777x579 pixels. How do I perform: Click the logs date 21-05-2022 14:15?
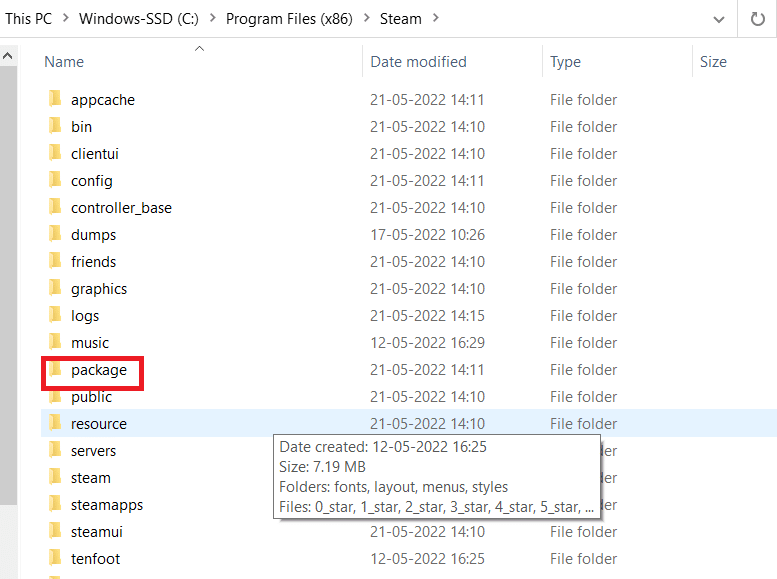pyautogui.click(x=427, y=316)
